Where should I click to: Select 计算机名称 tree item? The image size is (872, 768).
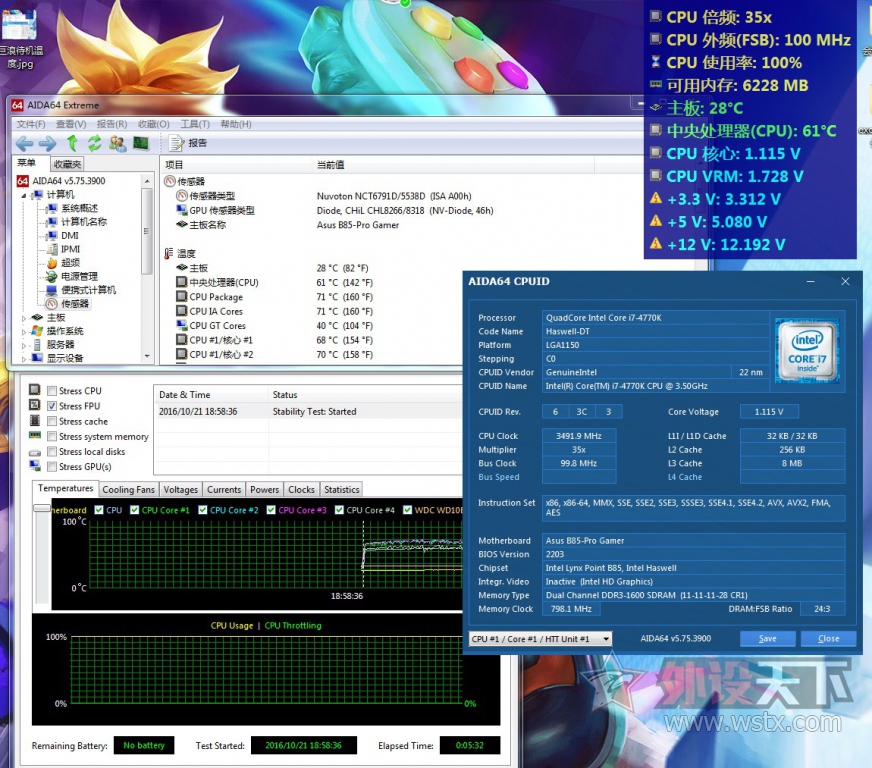point(83,221)
